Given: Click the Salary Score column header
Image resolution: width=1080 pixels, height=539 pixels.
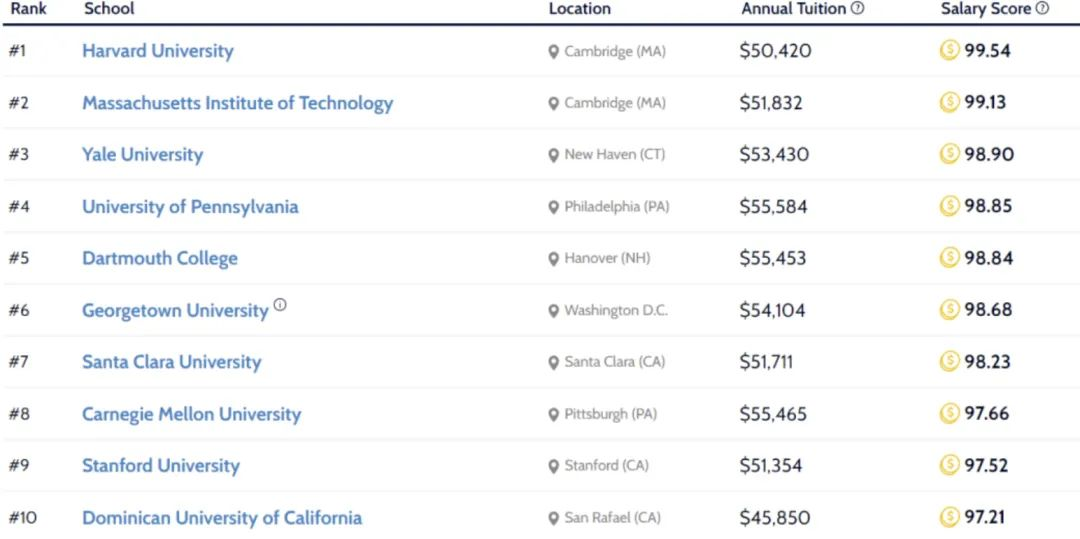Looking at the screenshot, I should pos(985,9).
